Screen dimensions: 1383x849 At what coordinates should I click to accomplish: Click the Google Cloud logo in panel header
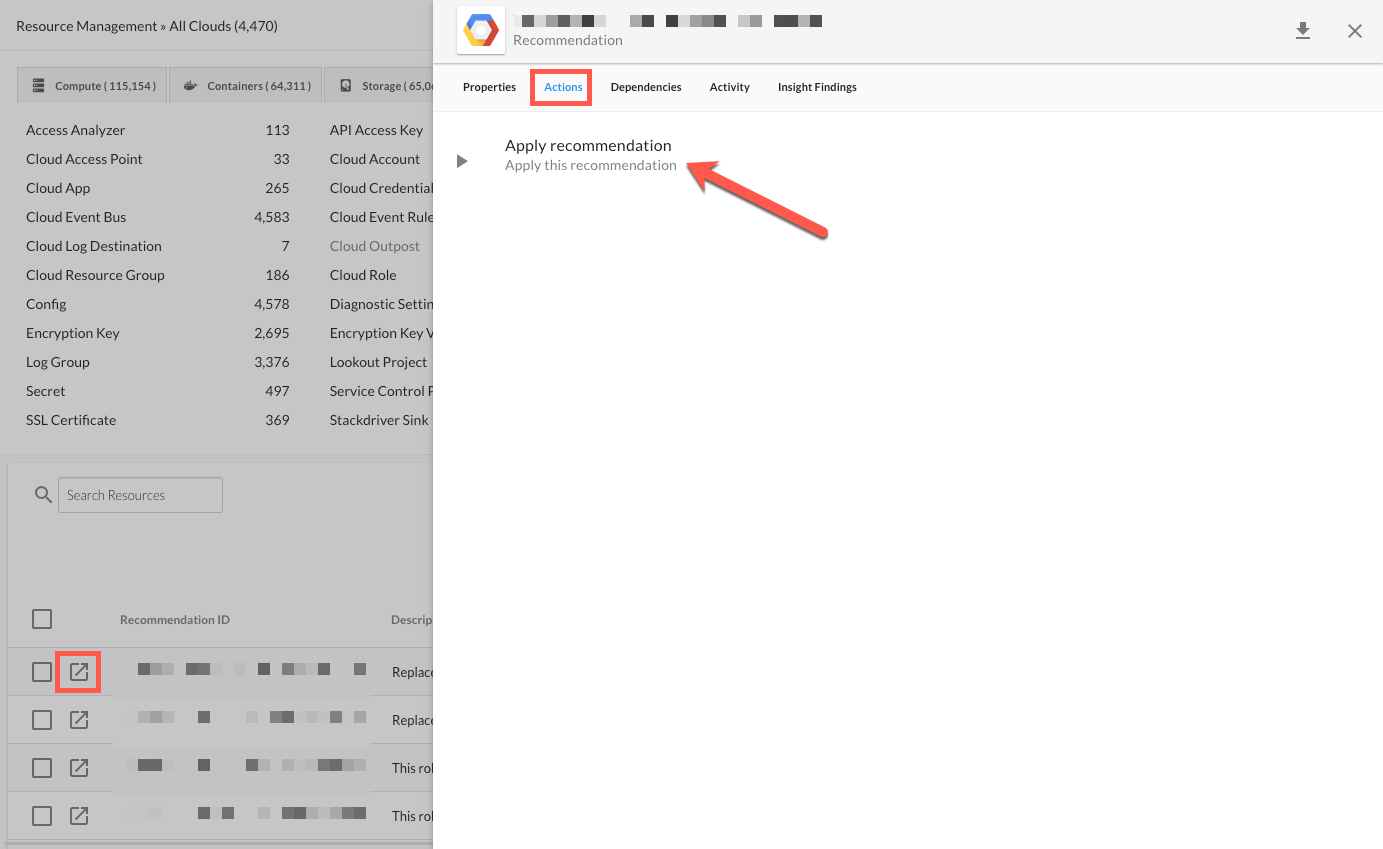point(481,30)
